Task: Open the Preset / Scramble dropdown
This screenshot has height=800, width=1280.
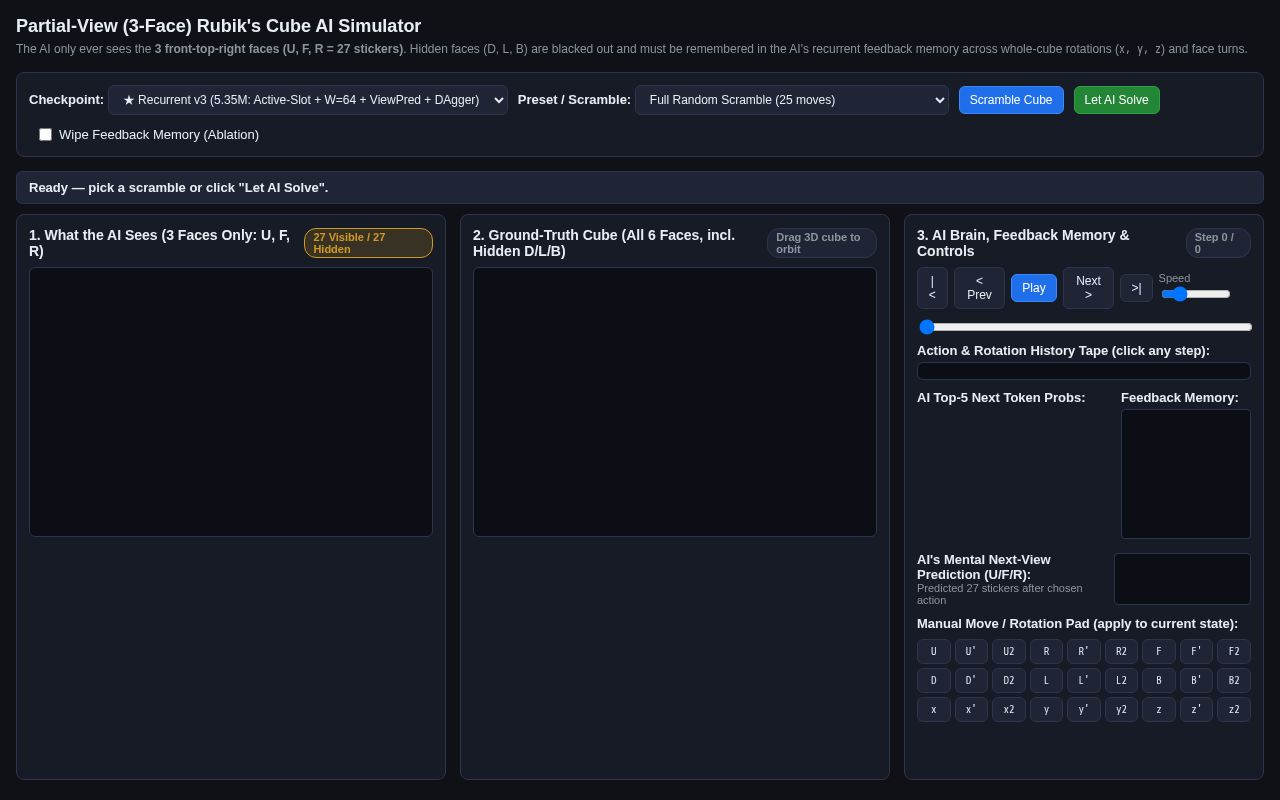Action: click(792, 100)
